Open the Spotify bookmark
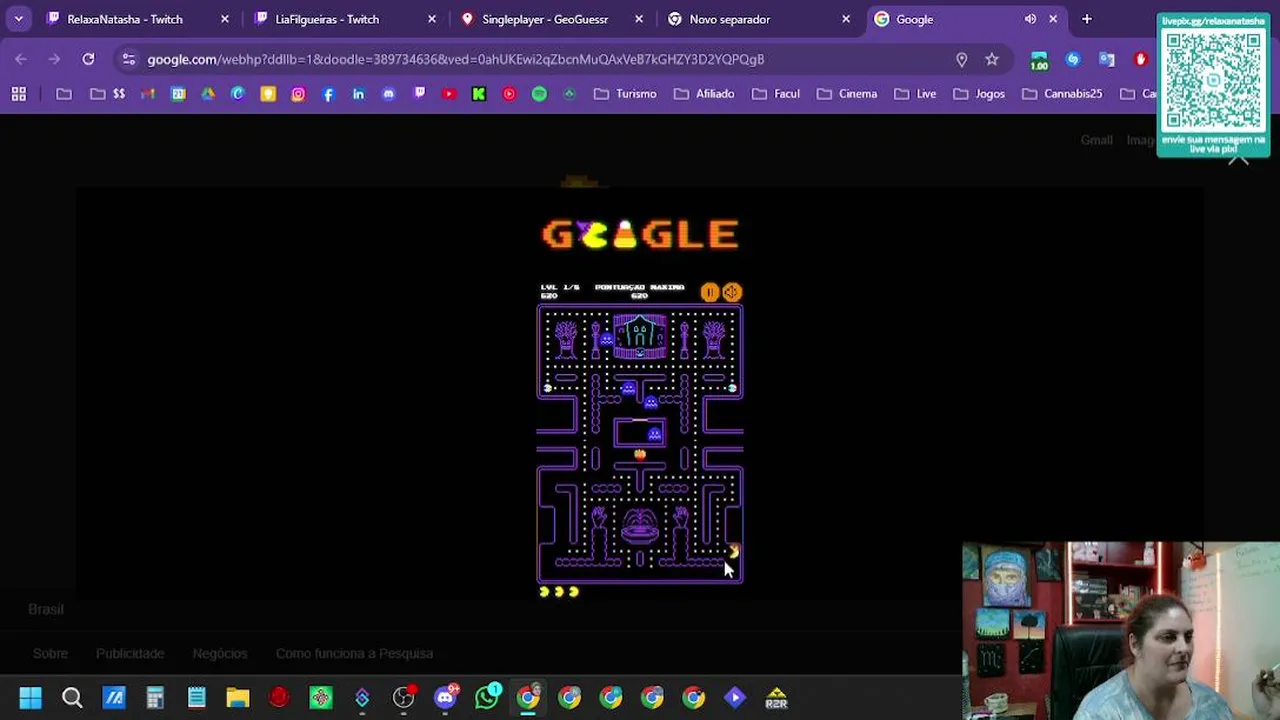 pyautogui.click(x=539, y=94)
